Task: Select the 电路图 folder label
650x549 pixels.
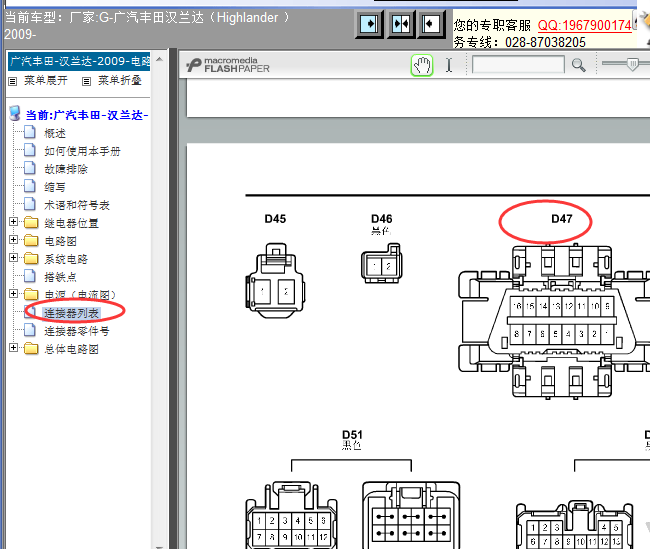Action: point(61,241)
